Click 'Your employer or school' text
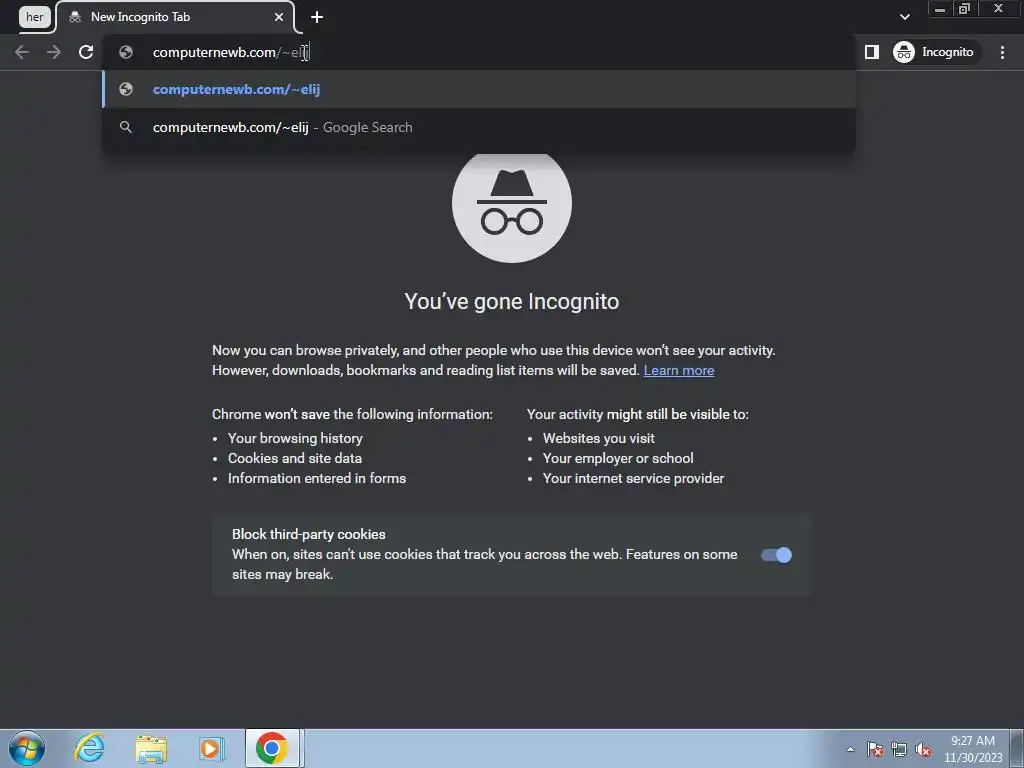 [618, 458]
